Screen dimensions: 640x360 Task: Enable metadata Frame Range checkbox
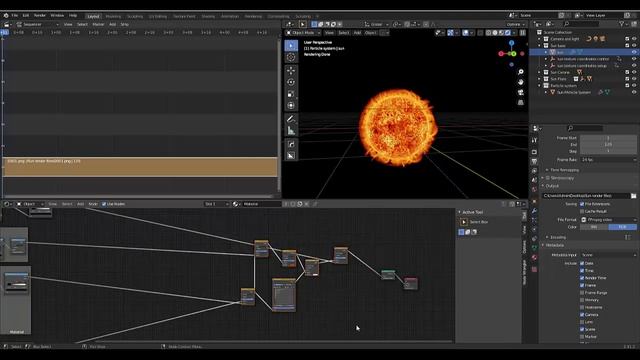pos(582,293)
